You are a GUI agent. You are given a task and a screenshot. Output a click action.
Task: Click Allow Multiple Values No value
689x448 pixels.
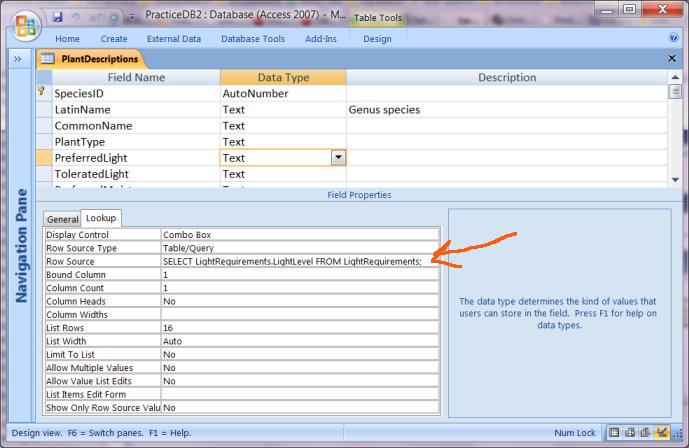[x=300, y=368]
